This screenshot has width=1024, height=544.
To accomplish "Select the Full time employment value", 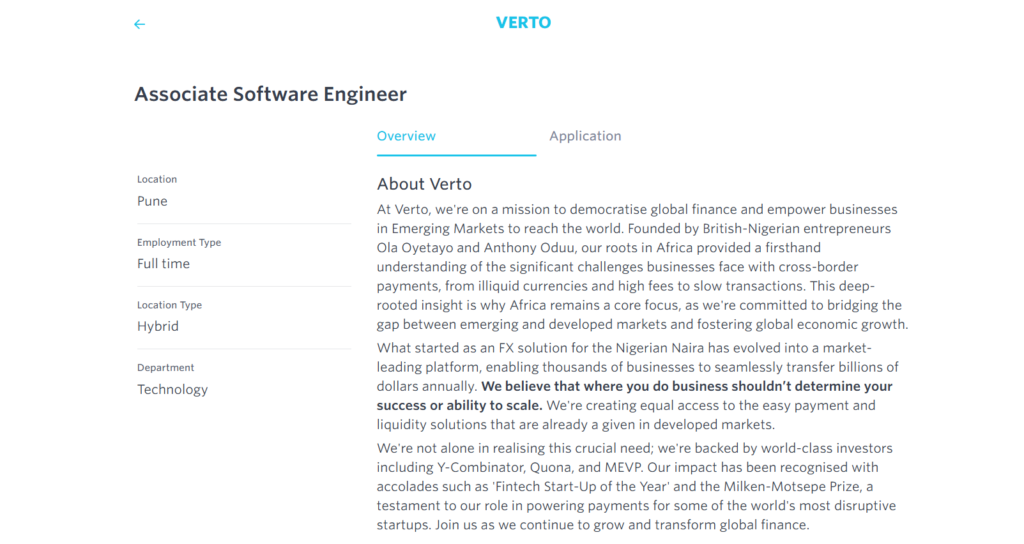I will pyautogui.click(x=163, y=264).
